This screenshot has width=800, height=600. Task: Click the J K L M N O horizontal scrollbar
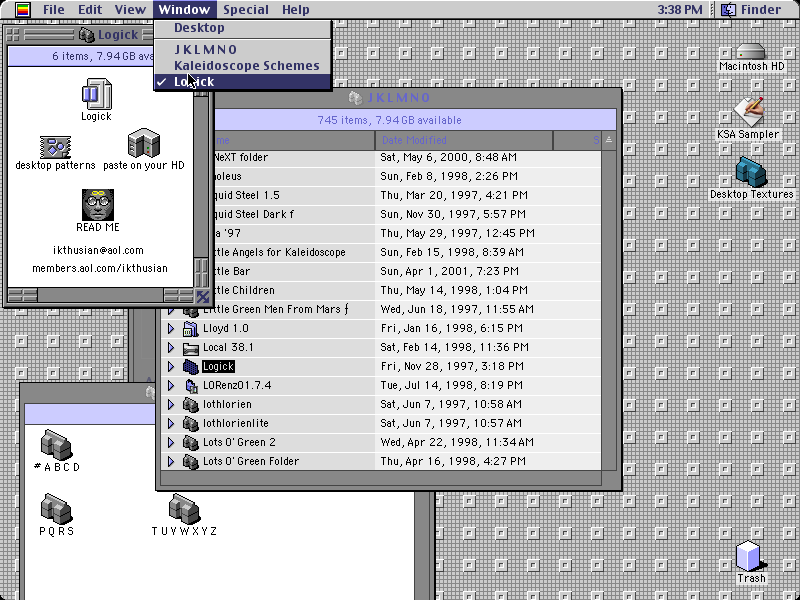click(381, 479)
